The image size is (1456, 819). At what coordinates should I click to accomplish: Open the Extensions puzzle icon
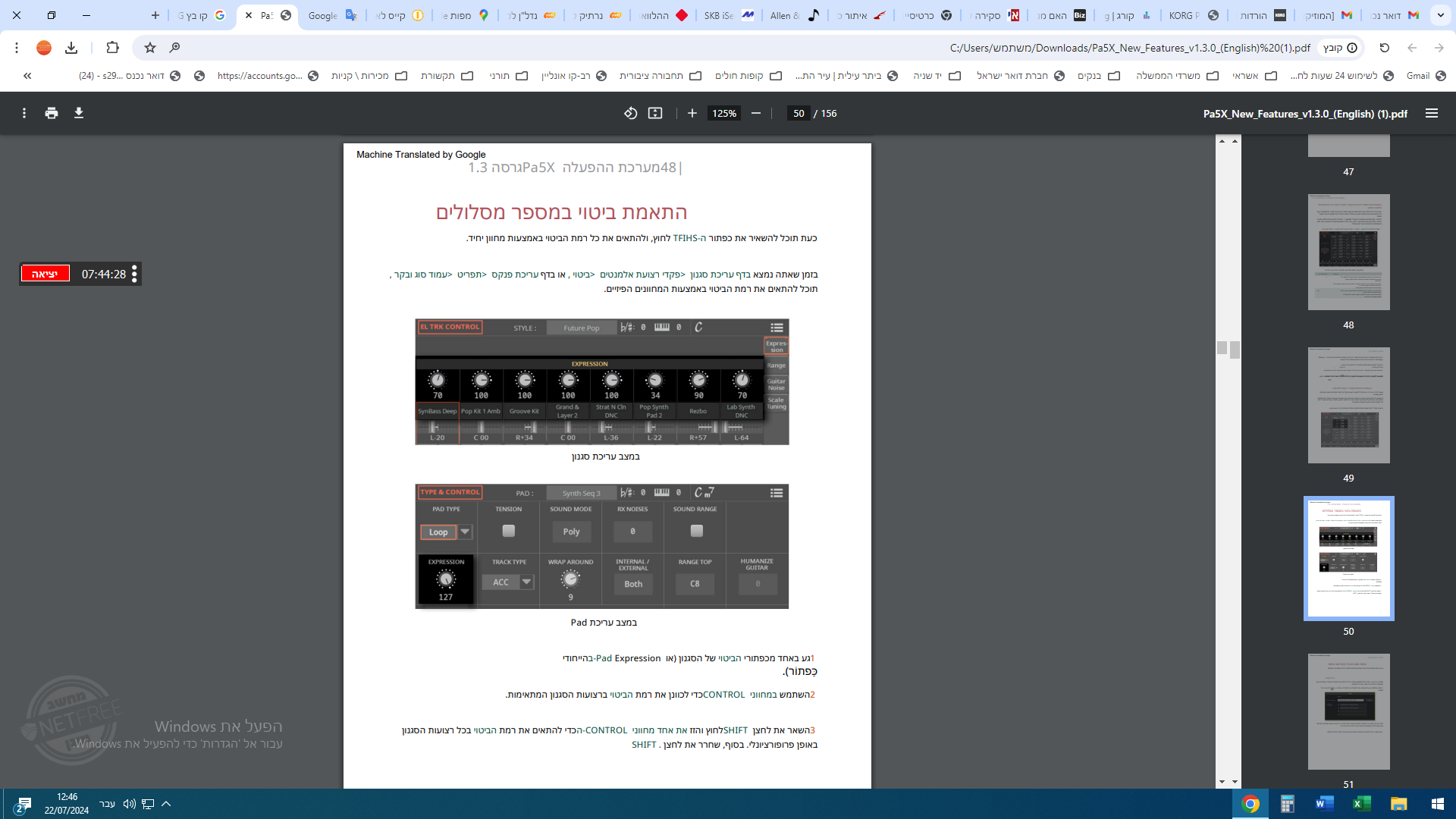point(112,48)
